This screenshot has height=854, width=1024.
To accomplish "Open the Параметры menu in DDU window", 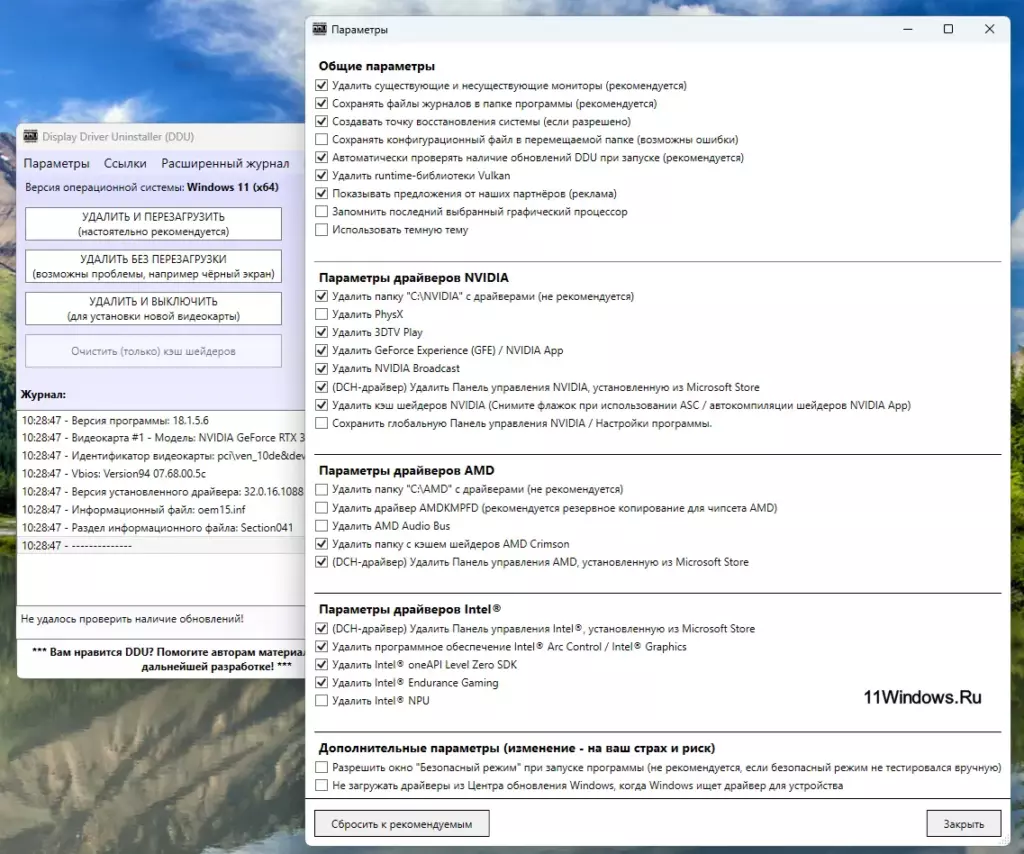I will point(57,163).
